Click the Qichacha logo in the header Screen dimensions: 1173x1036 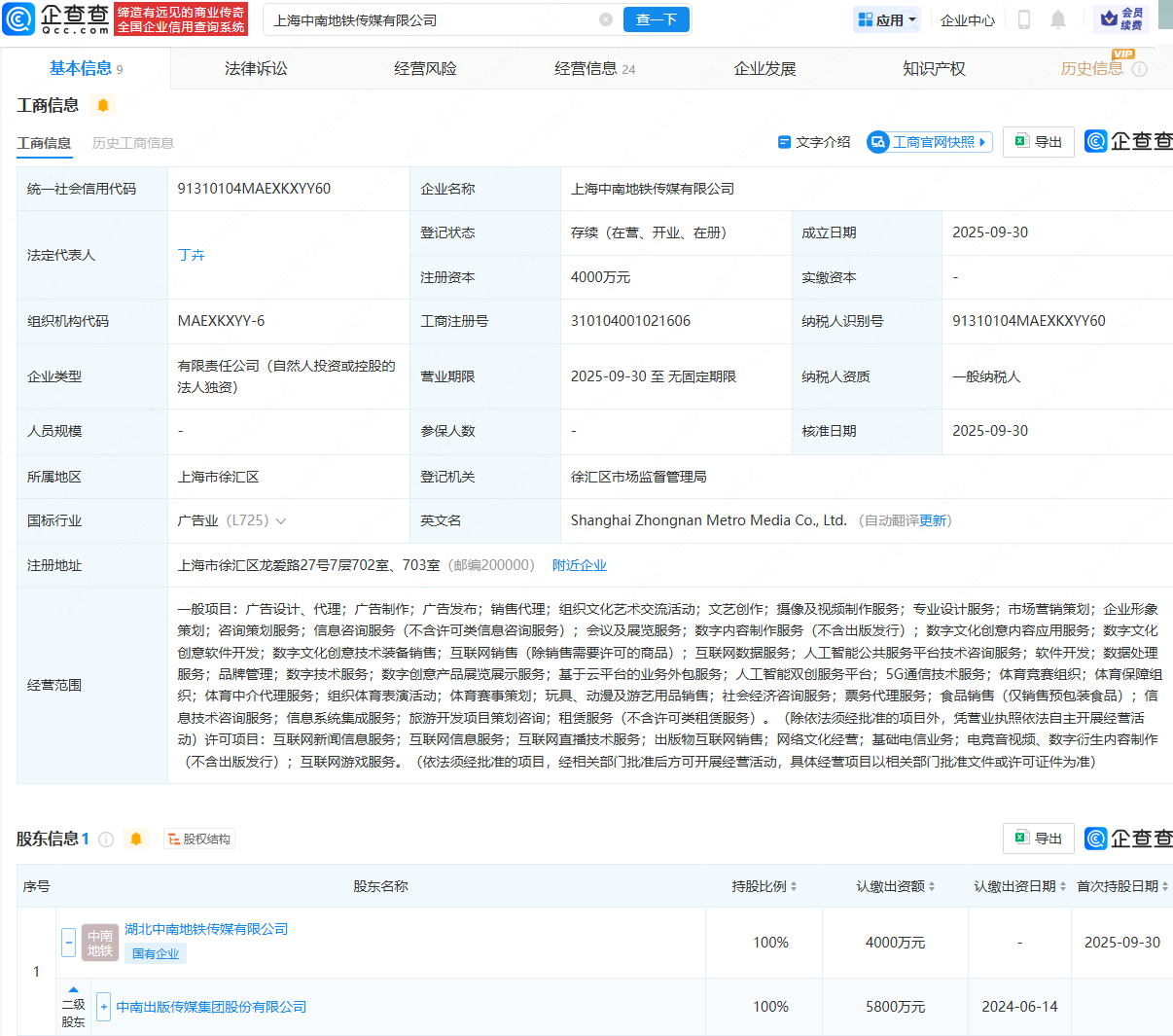[56, 18]
